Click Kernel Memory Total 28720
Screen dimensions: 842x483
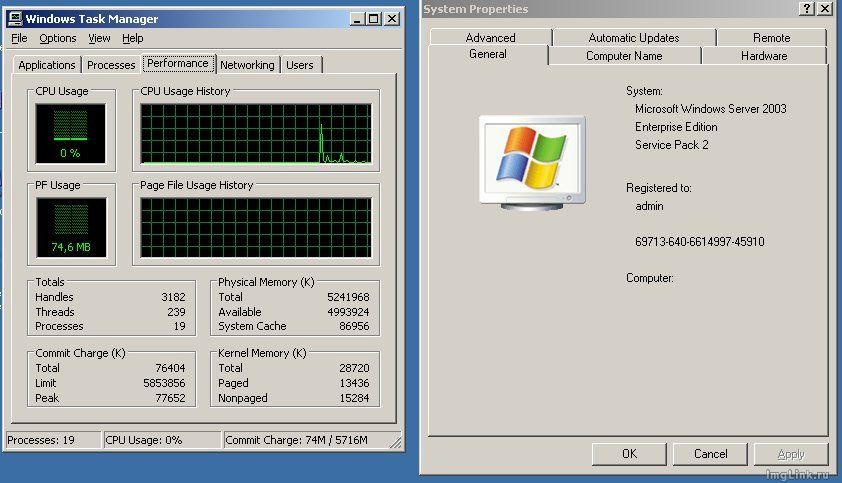point(354,368)
